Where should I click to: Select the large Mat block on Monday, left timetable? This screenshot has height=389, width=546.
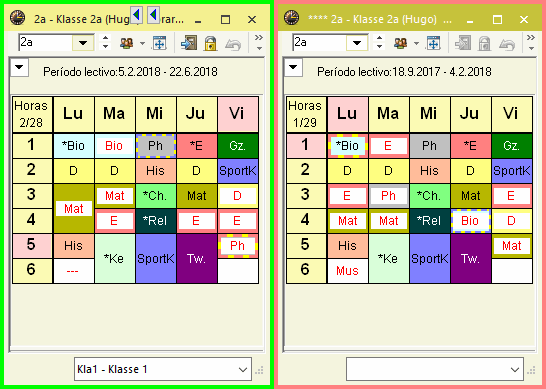(73, 208)
